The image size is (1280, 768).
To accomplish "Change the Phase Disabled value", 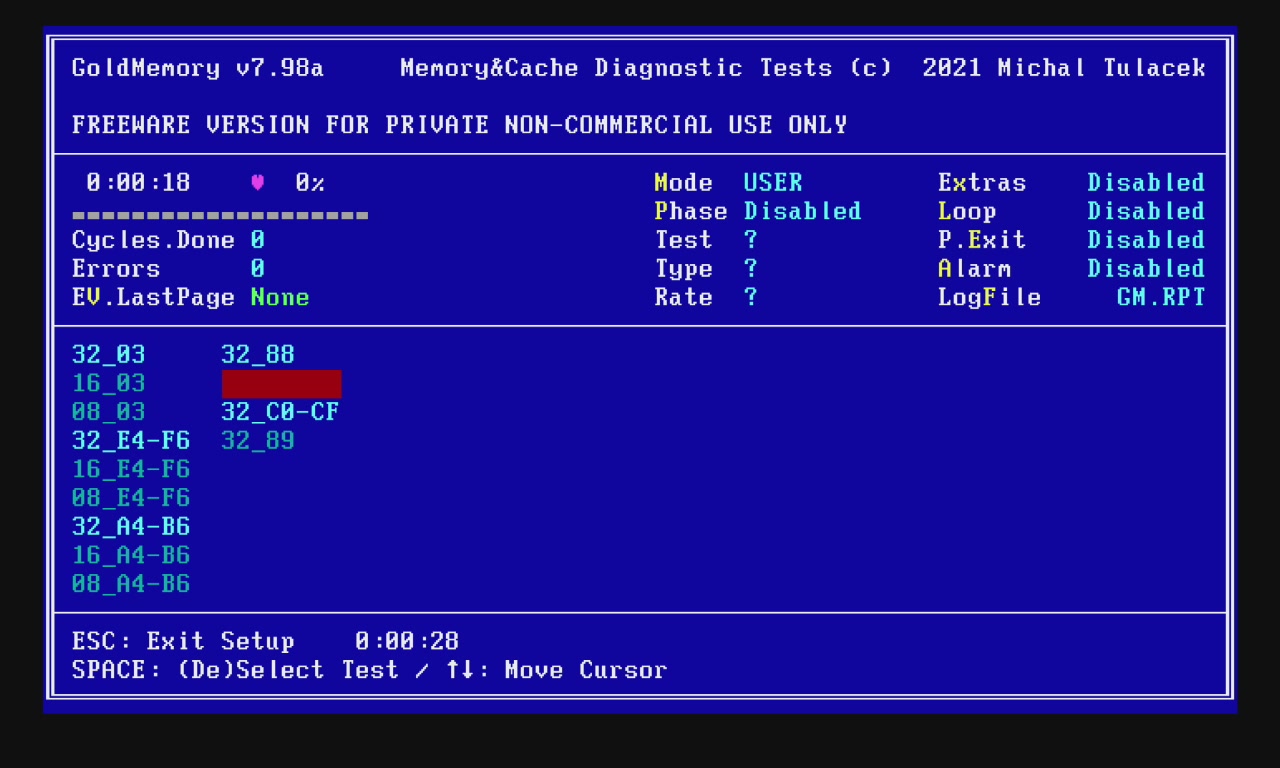I will [x=802, y=212].
